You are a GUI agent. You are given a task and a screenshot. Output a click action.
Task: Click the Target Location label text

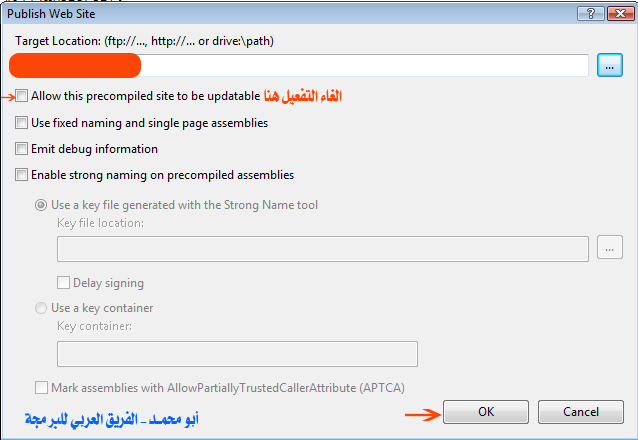(144, 41)
